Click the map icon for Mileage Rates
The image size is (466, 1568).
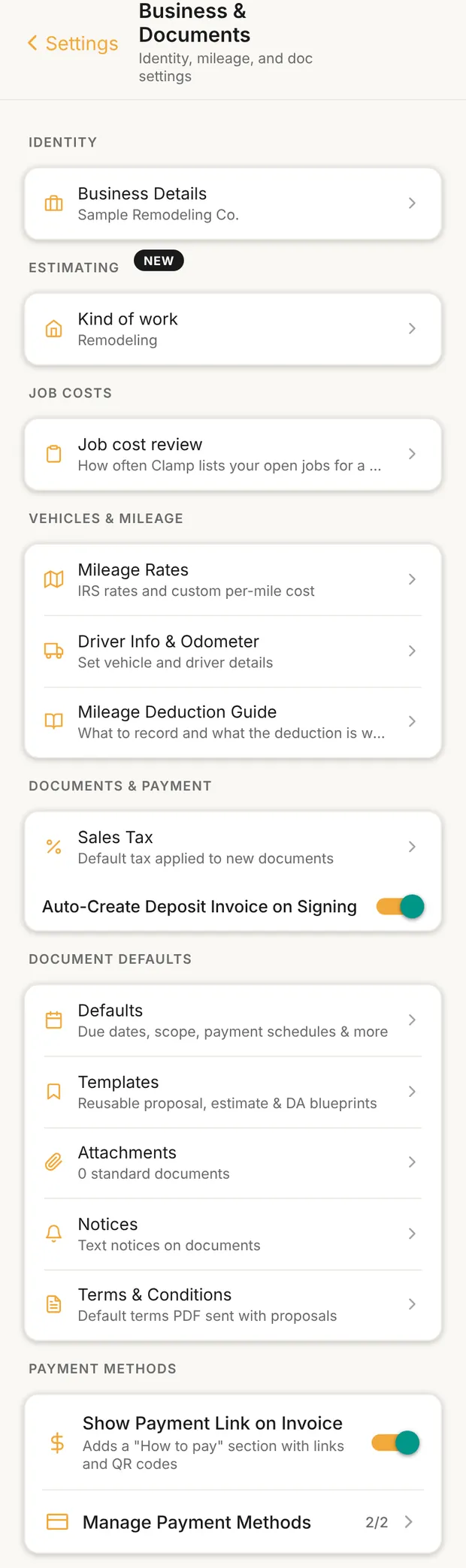(54, 580)
